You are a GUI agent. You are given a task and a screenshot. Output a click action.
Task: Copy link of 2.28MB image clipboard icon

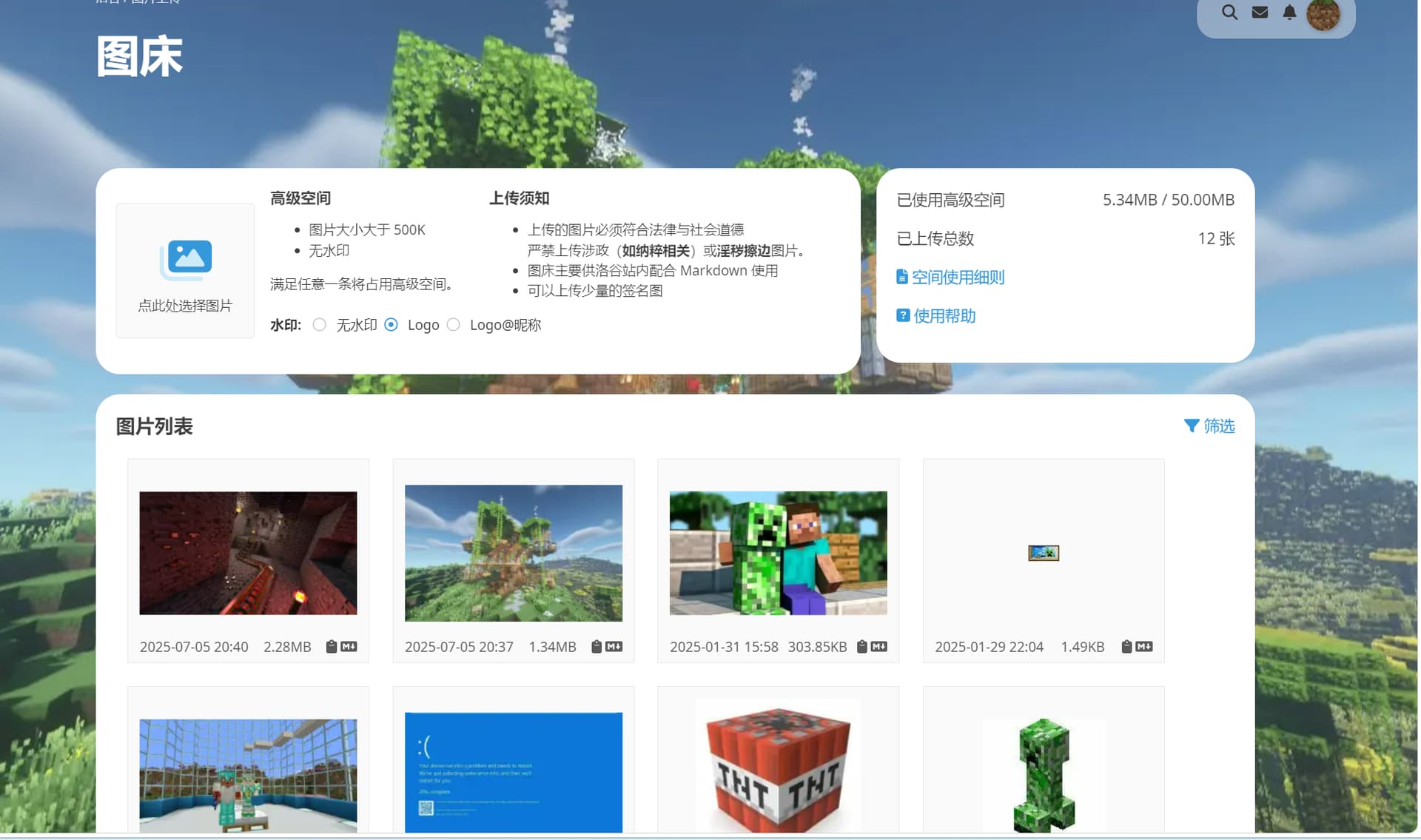pos(332,647)
